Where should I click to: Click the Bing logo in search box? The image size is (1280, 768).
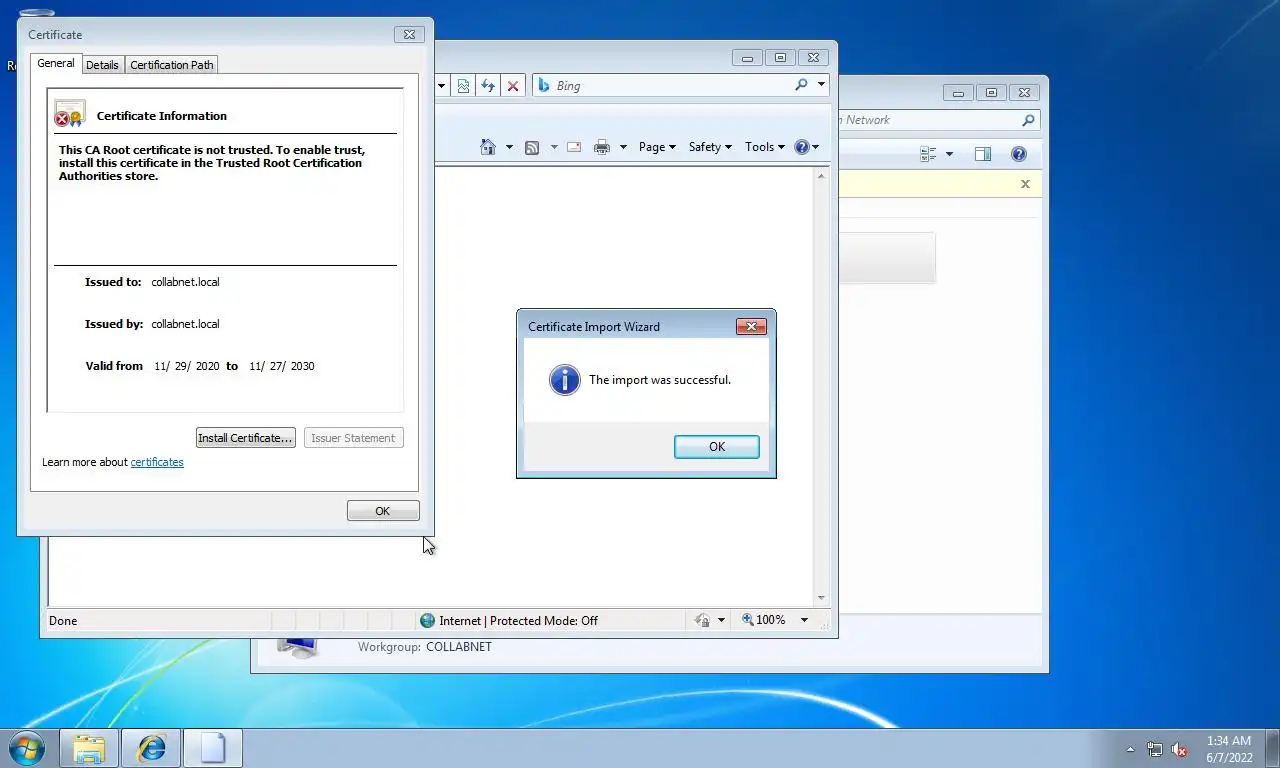point(544,86)
